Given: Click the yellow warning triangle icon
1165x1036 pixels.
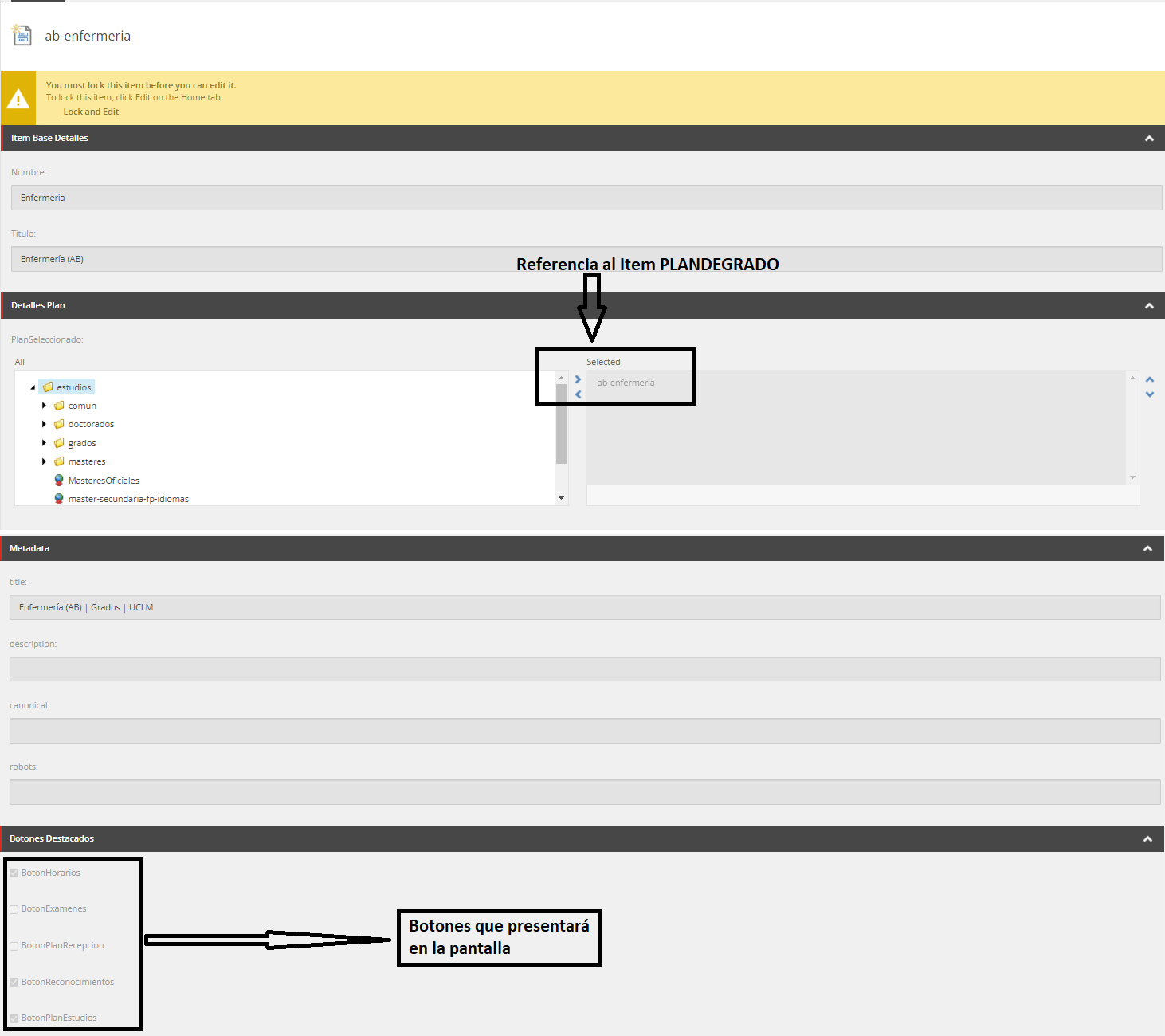Looking at the screenshot, I should point(18,99).
